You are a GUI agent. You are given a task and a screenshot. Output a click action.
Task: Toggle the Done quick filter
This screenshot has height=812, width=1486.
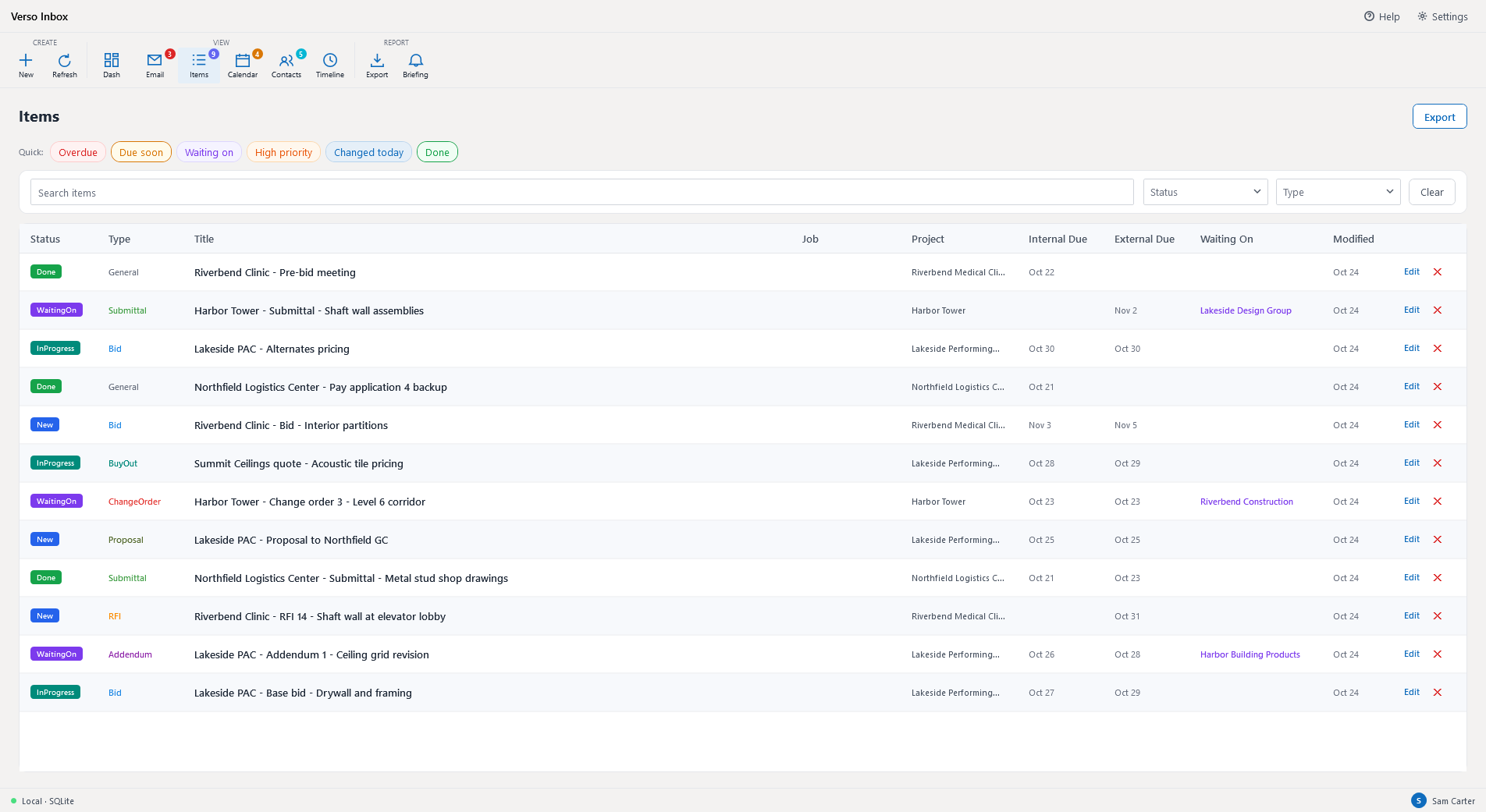[x=437, y=152]
